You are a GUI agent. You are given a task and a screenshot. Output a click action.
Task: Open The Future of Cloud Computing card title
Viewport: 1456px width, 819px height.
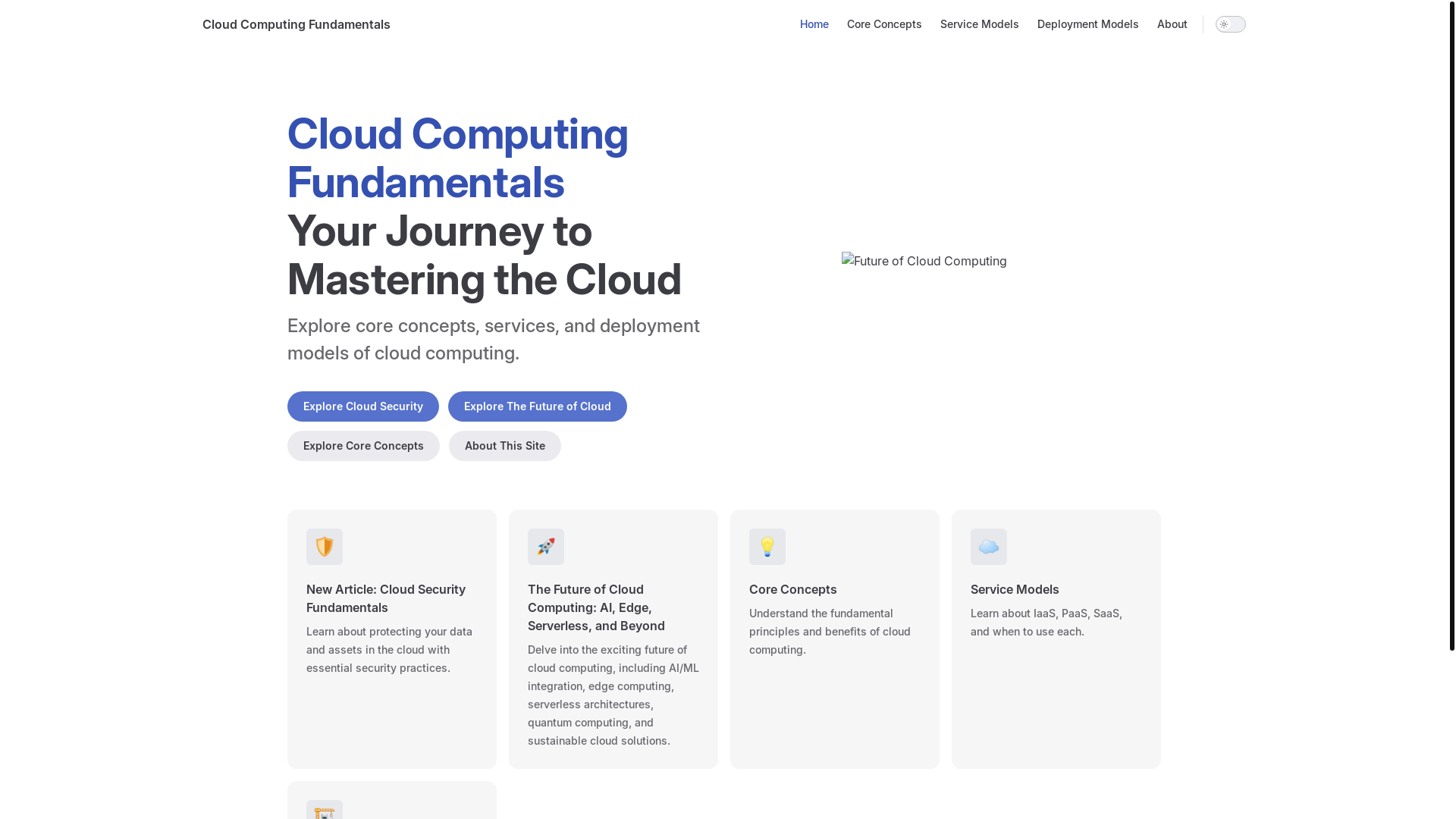pos(596,607)
